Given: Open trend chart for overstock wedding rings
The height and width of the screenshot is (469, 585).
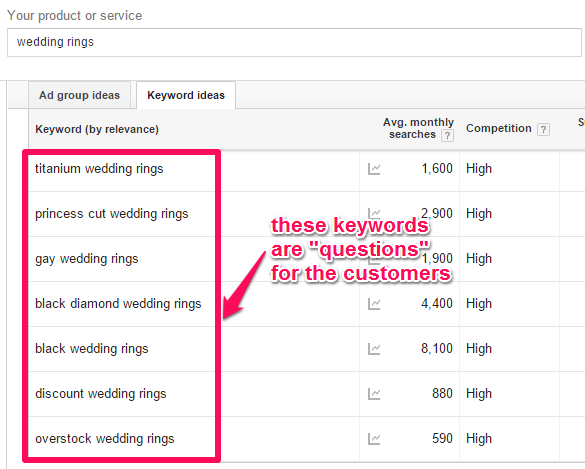Looking at the screenshot, I should 374,439.
